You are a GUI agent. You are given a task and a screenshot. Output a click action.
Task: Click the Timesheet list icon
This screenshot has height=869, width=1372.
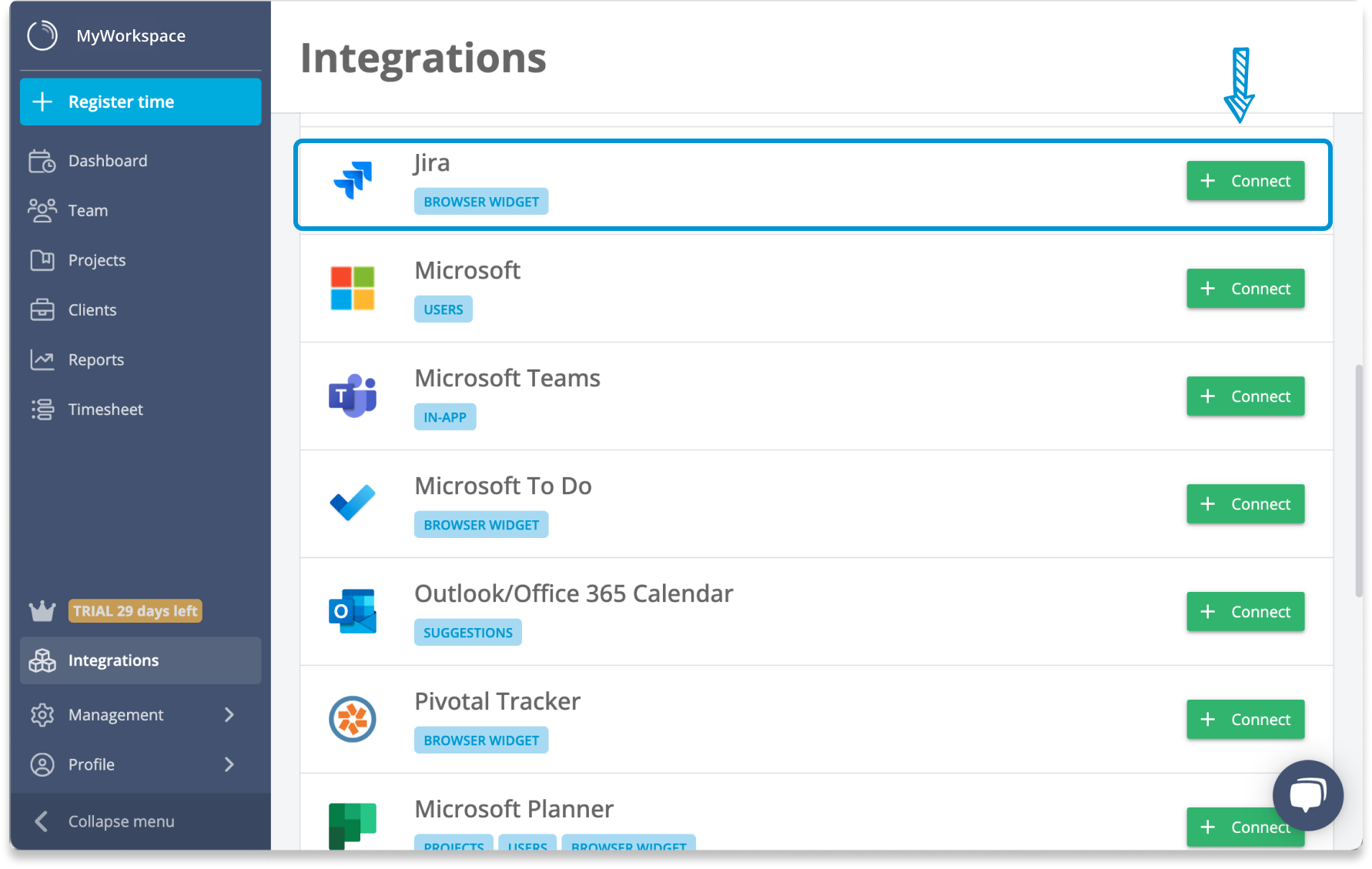(x=42, y=409)
